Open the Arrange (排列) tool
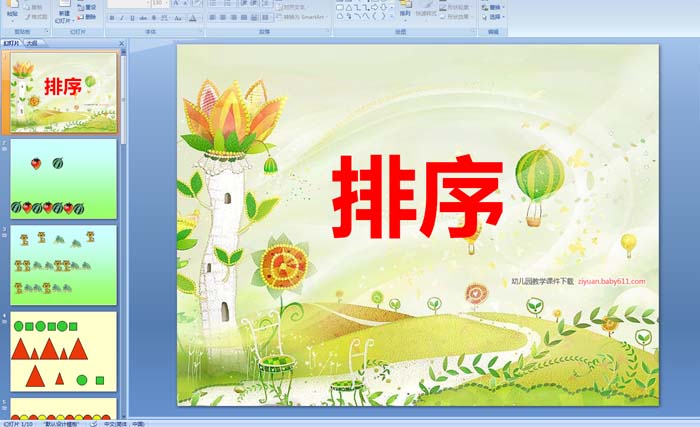 pyautogui.click(x=405, y=10)
